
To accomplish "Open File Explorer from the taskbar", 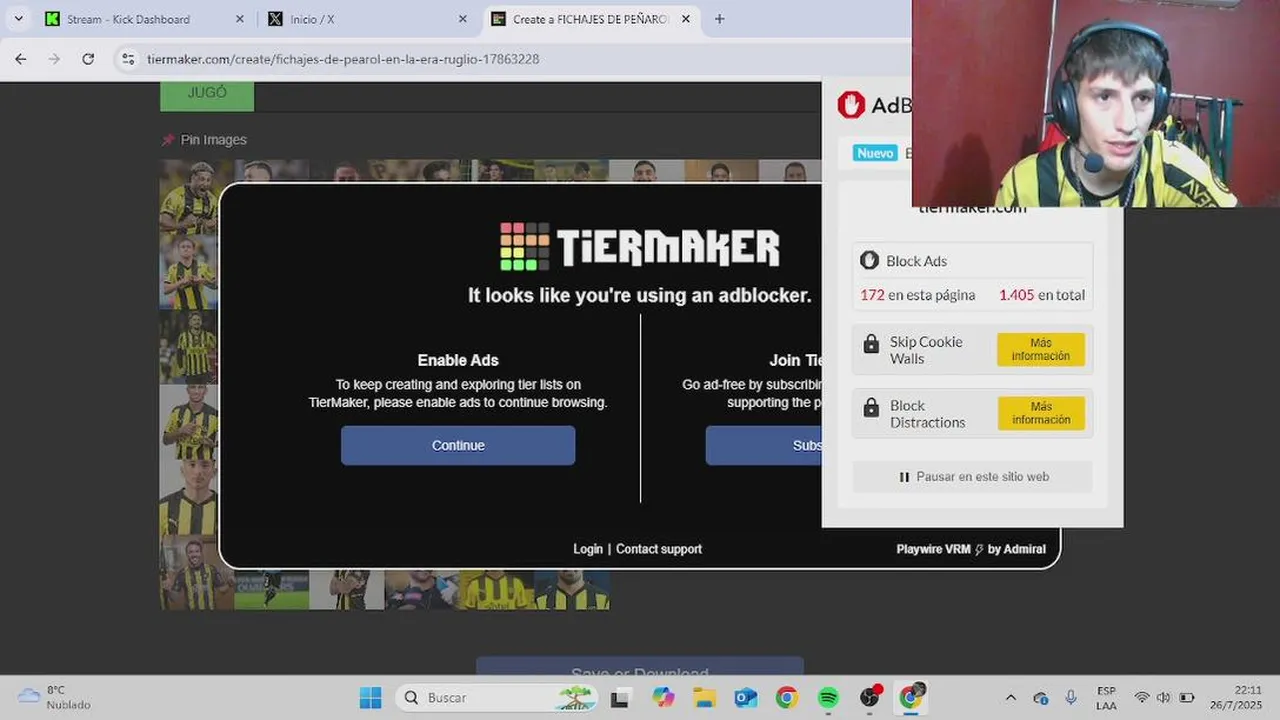I will click(x=704, y=697).
